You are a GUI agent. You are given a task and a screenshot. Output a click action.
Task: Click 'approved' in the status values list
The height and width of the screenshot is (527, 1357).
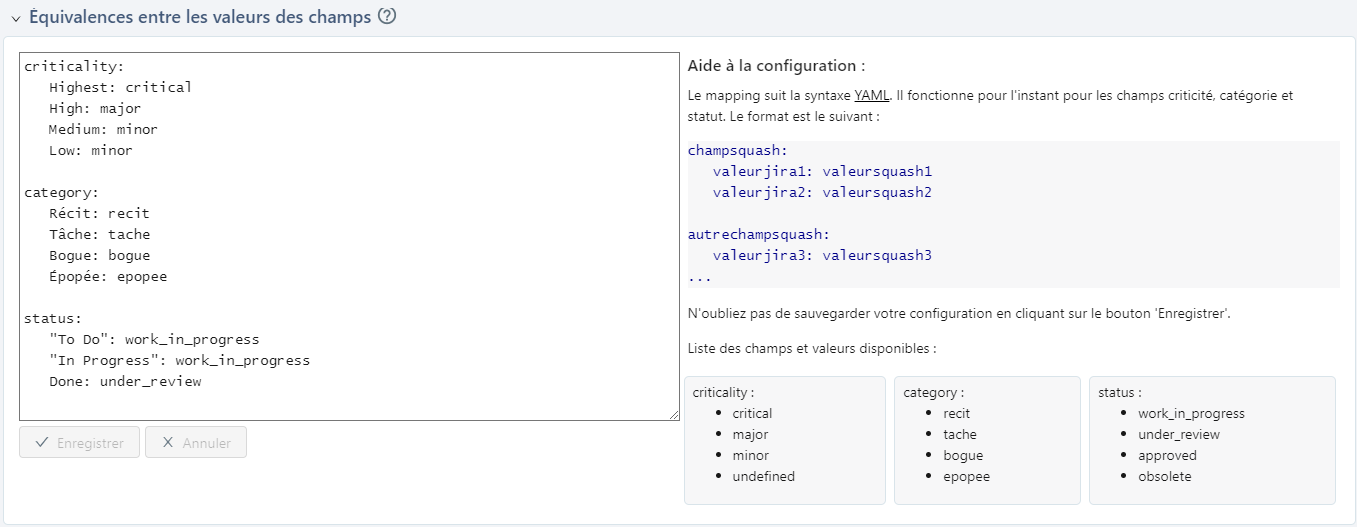point(1167,455)
